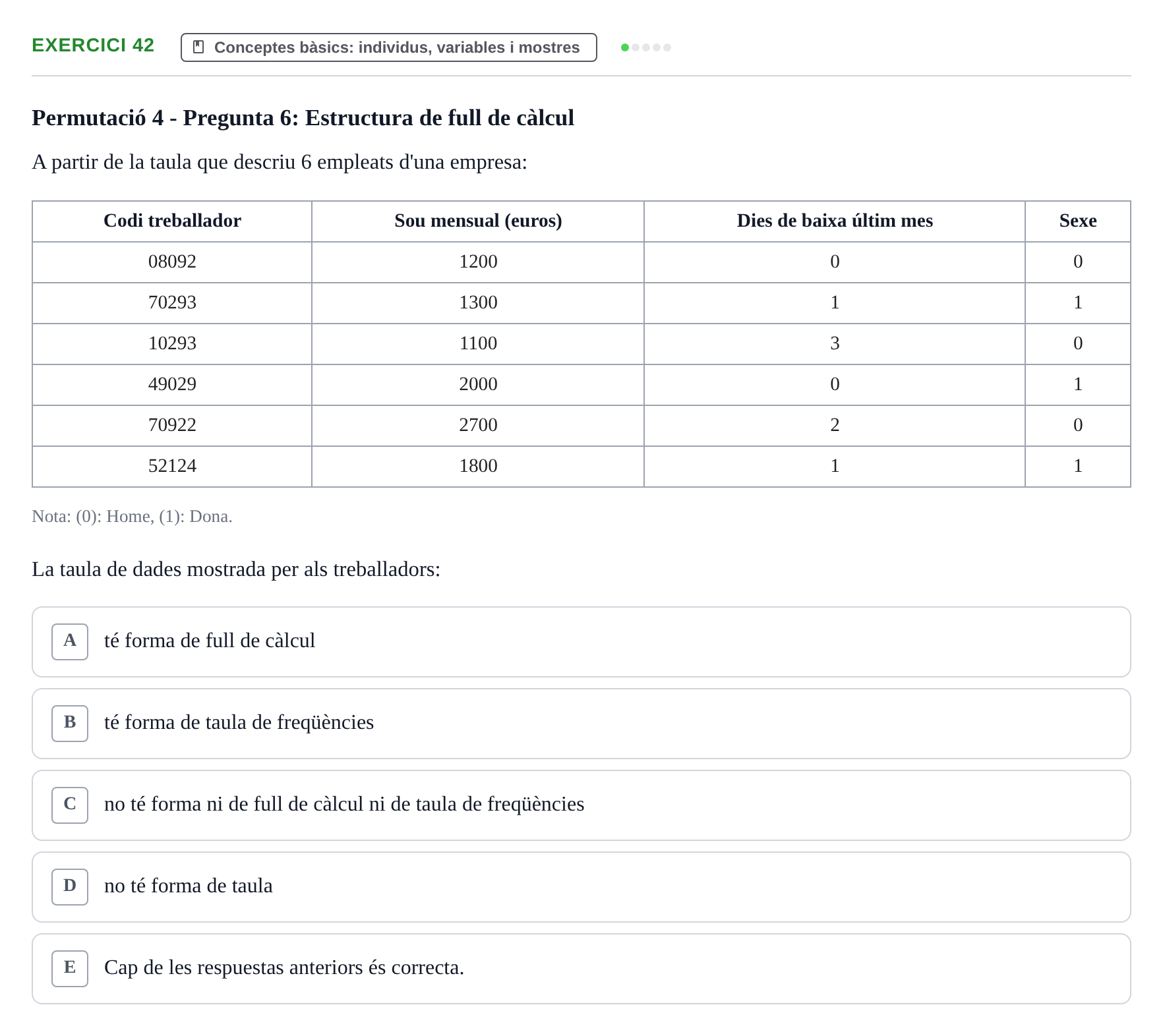Click salary cell 1300
Screen dimensions: 1163x1036
point(478,302)
